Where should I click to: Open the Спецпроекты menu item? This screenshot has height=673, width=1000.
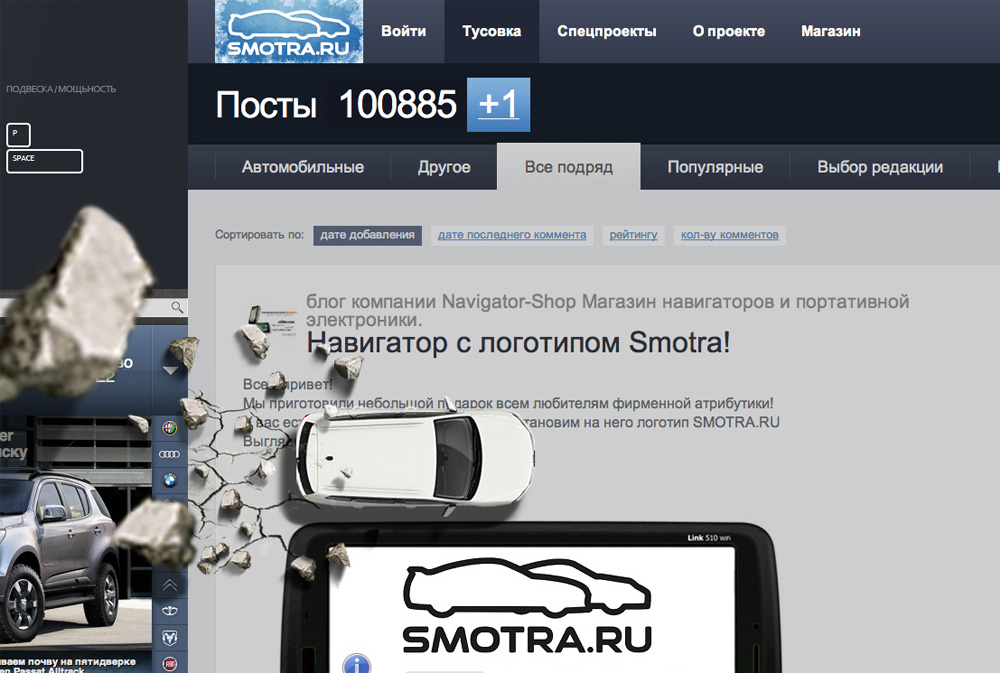pyautogui.click(x=607, y=31)
